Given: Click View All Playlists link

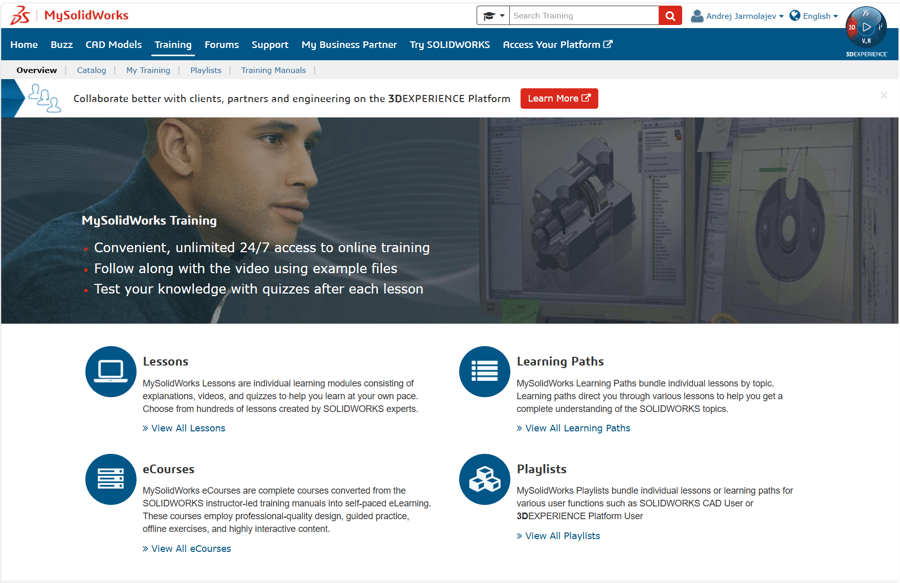Looking at the screenshot, I should tap(558, 536).
